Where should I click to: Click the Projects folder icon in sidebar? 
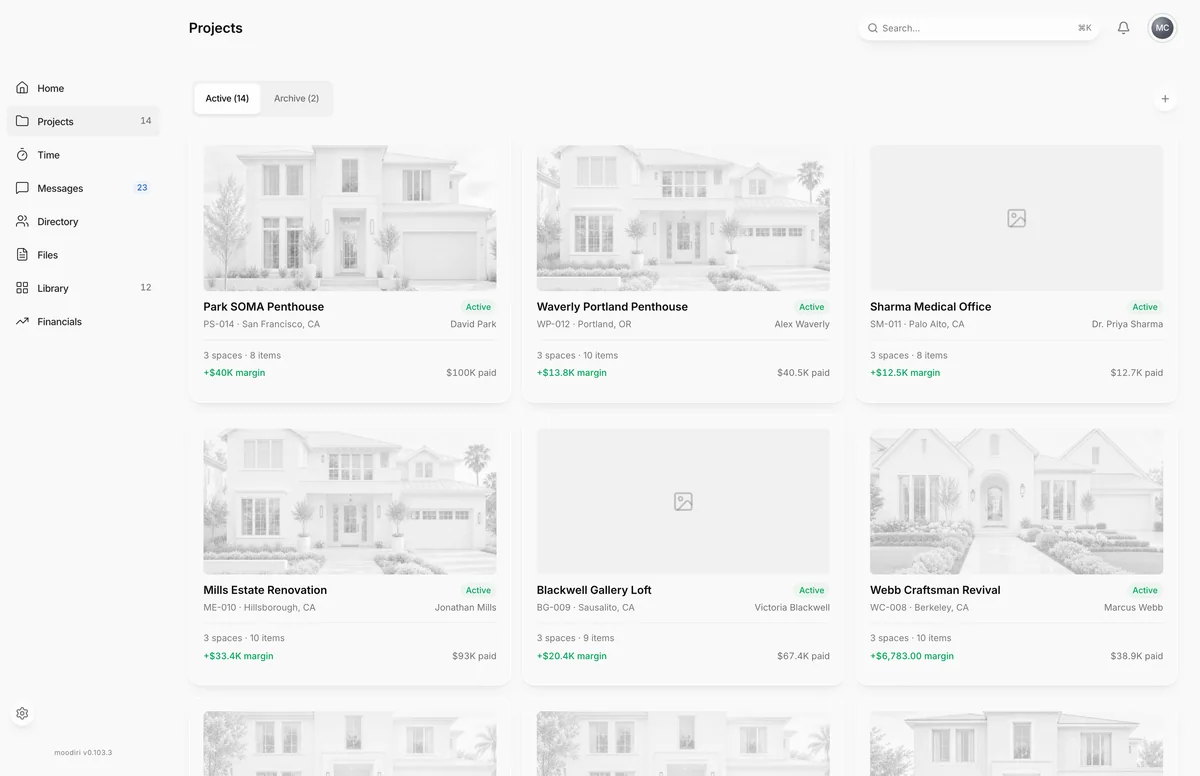pos(22,121)
